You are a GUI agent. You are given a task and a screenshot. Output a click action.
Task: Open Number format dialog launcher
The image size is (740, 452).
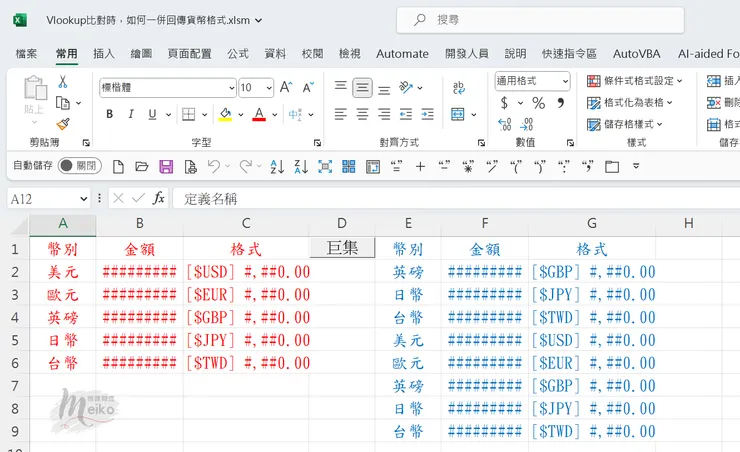click(570, 142)
